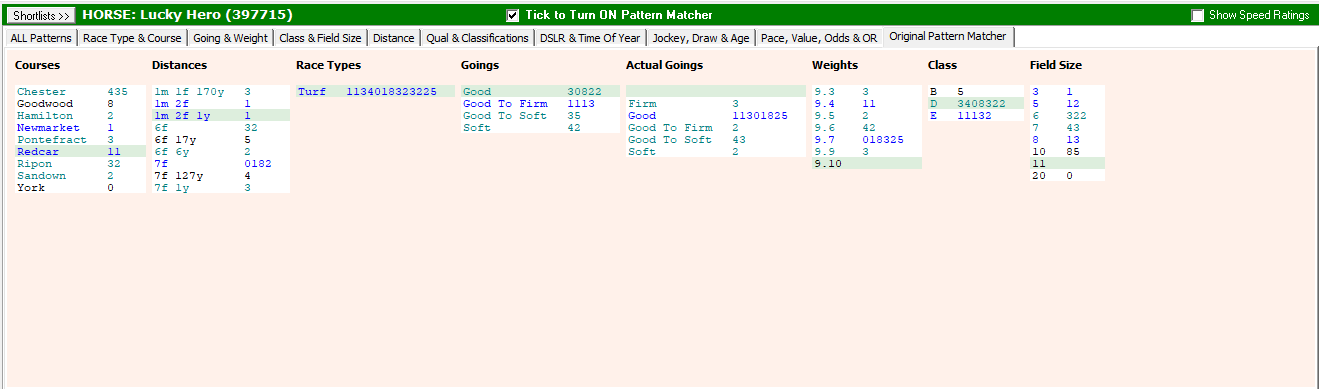Image resolution: width=1319 pixels, height=389 pixels.
Task: Select field size 3 row
Action: pos(1067,92)
